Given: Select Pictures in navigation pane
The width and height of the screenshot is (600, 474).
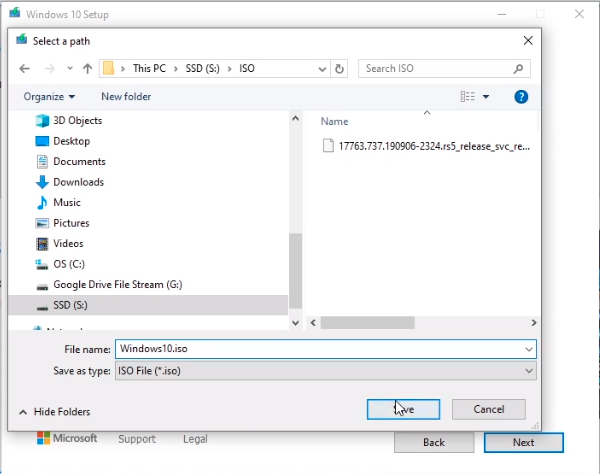Looking at the screenshot, I should 71,223.
